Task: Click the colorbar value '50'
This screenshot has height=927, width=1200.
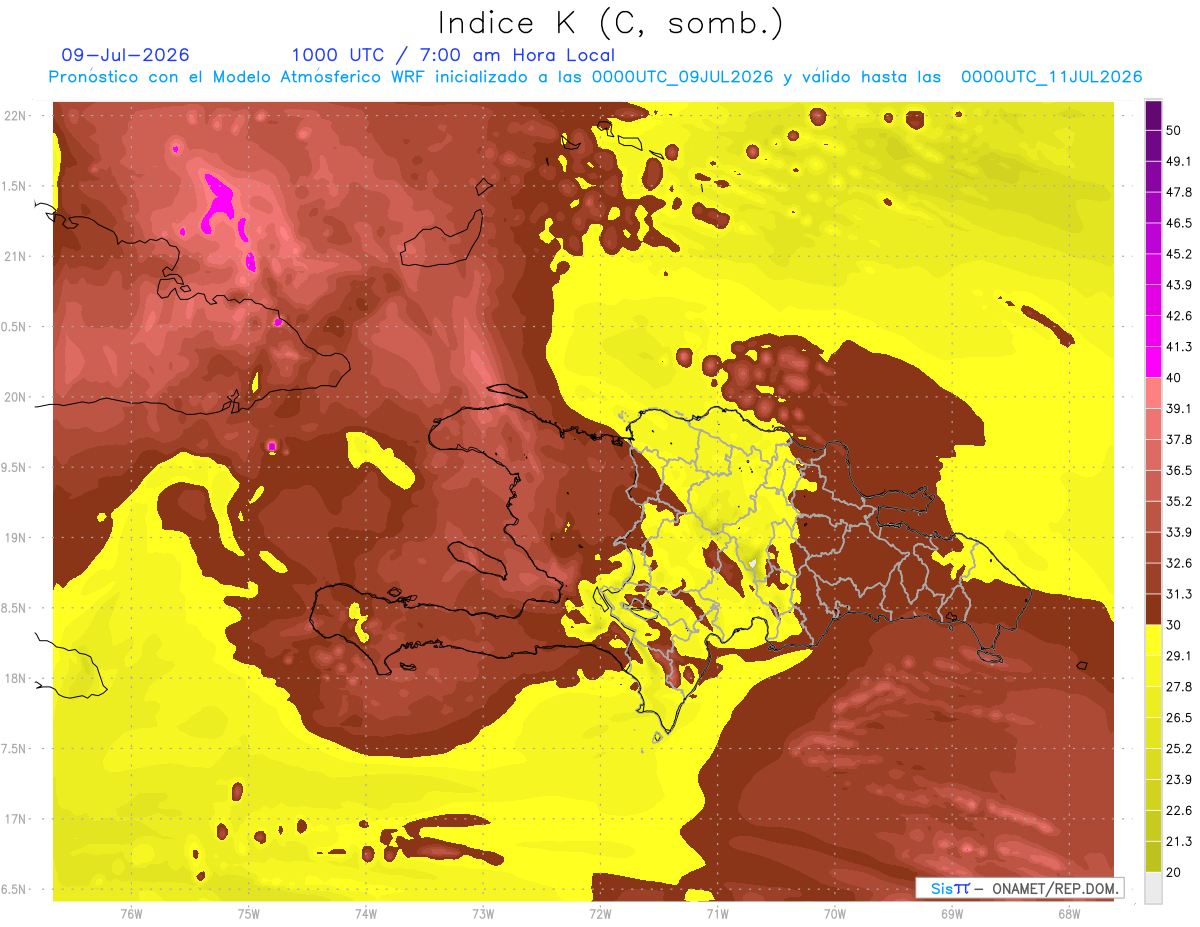Action: click(1175, 130)
